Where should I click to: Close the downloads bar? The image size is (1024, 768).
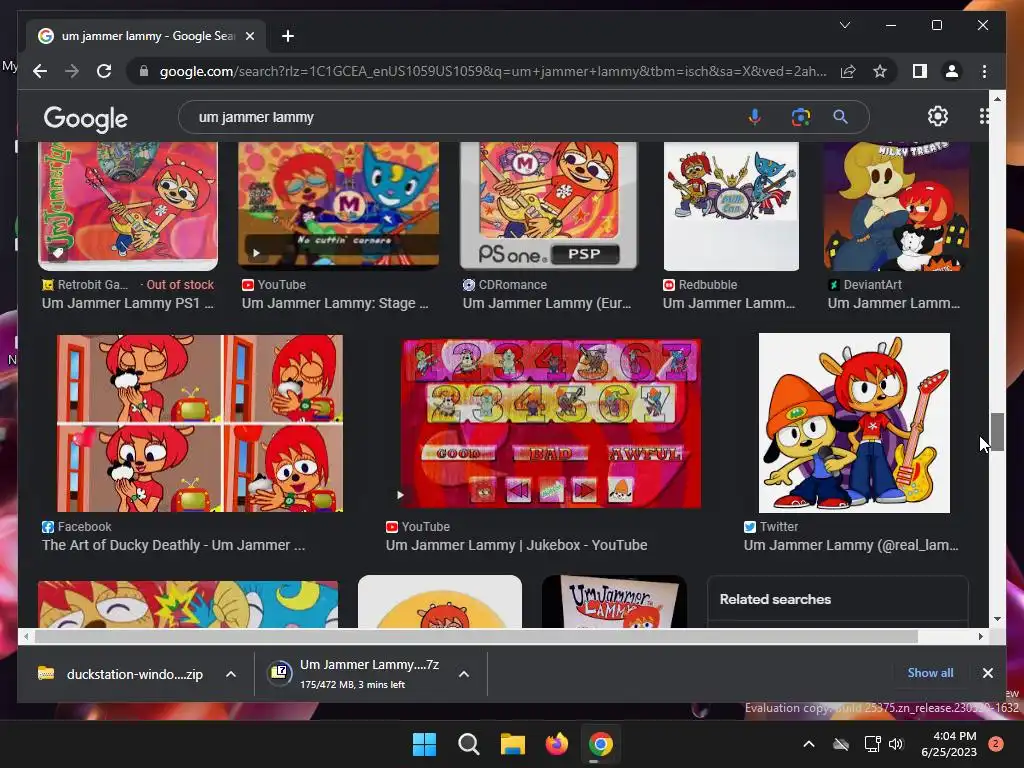(987, 673)
